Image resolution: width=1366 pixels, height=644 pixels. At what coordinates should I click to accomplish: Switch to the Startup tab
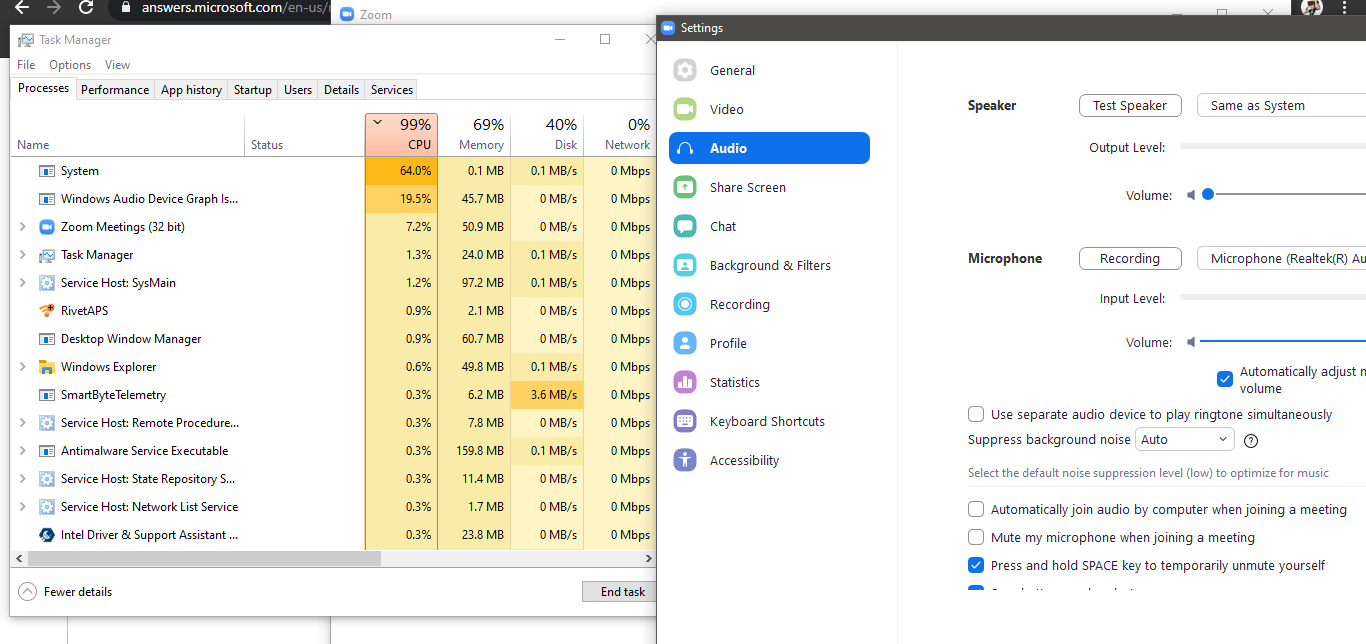tap(253, 90)
